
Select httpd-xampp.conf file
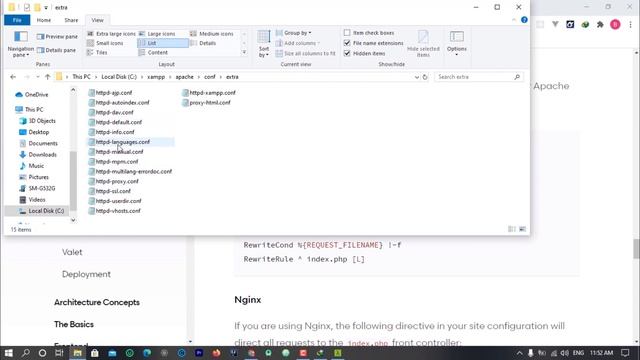(x=209, y=93)
